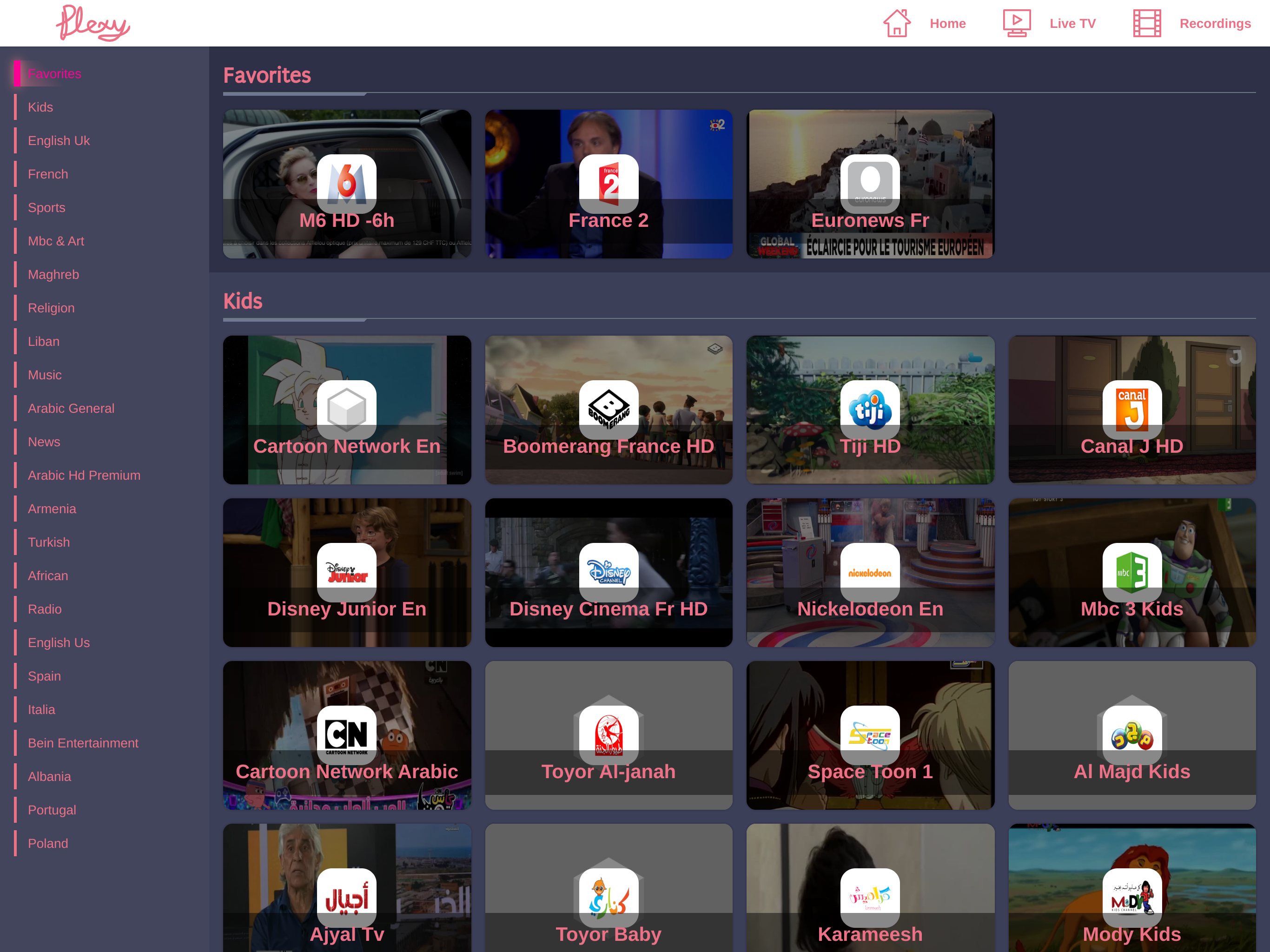This screenshot has height=952, width=1270.
Task: Click the Tiji HD channel logo
Action: [x=870, y=410]
